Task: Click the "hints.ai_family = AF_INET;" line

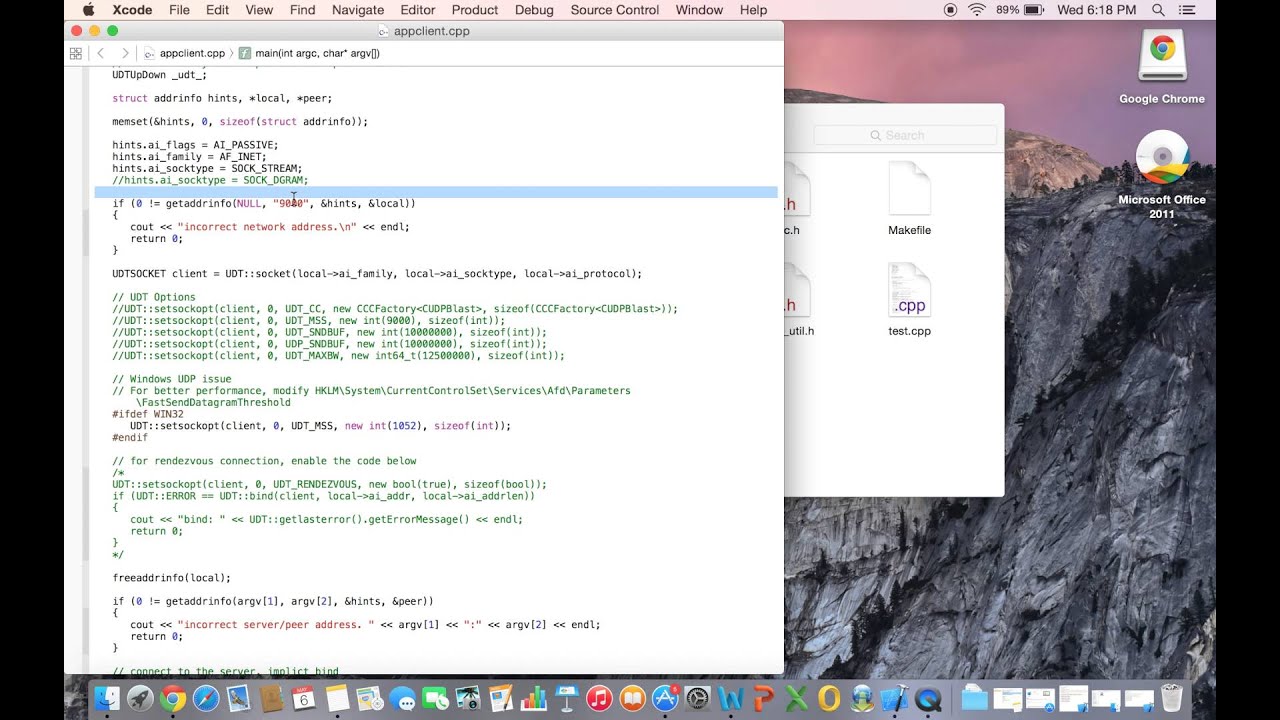Action: coord(189,157)
